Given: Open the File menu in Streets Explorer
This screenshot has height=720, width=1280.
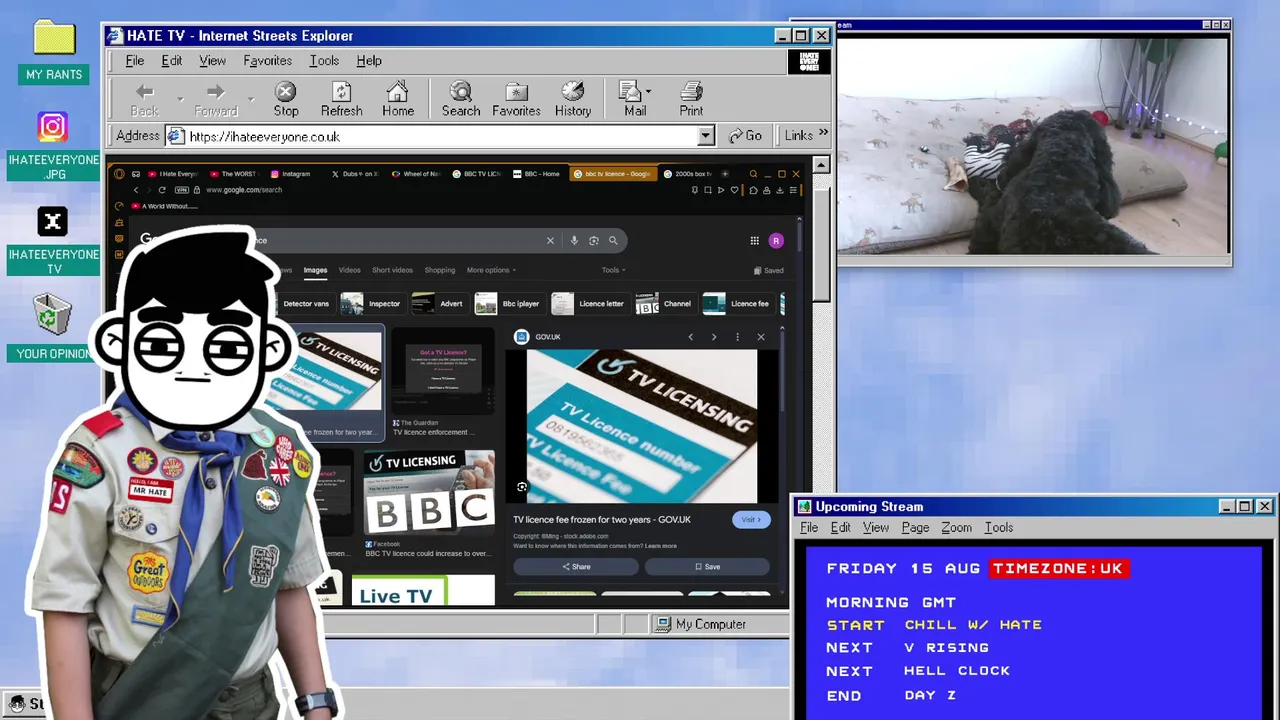Looking at the screenshot, I should tap(134, 60).
